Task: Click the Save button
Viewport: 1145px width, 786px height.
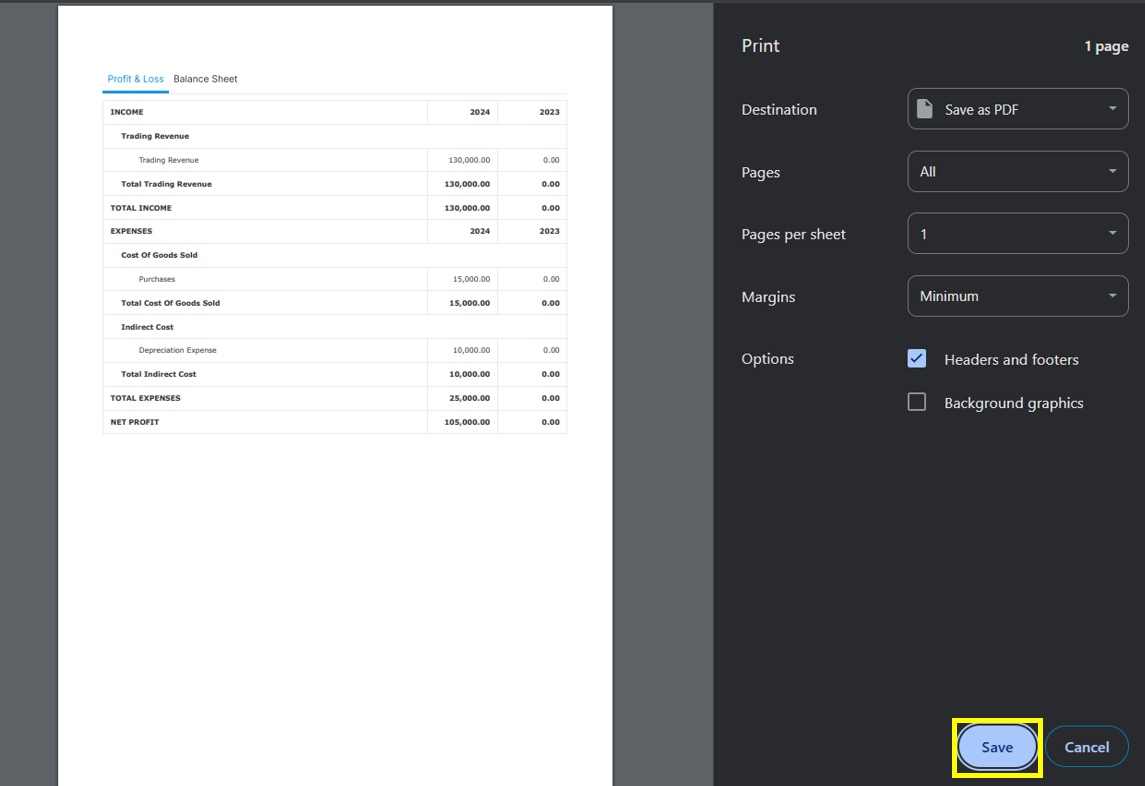Action: [x=997, y=747]
